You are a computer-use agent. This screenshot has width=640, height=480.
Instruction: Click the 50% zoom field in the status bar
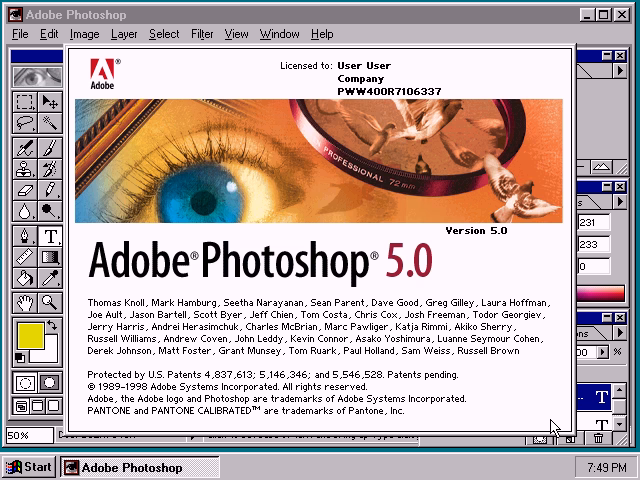coord(28,436)
